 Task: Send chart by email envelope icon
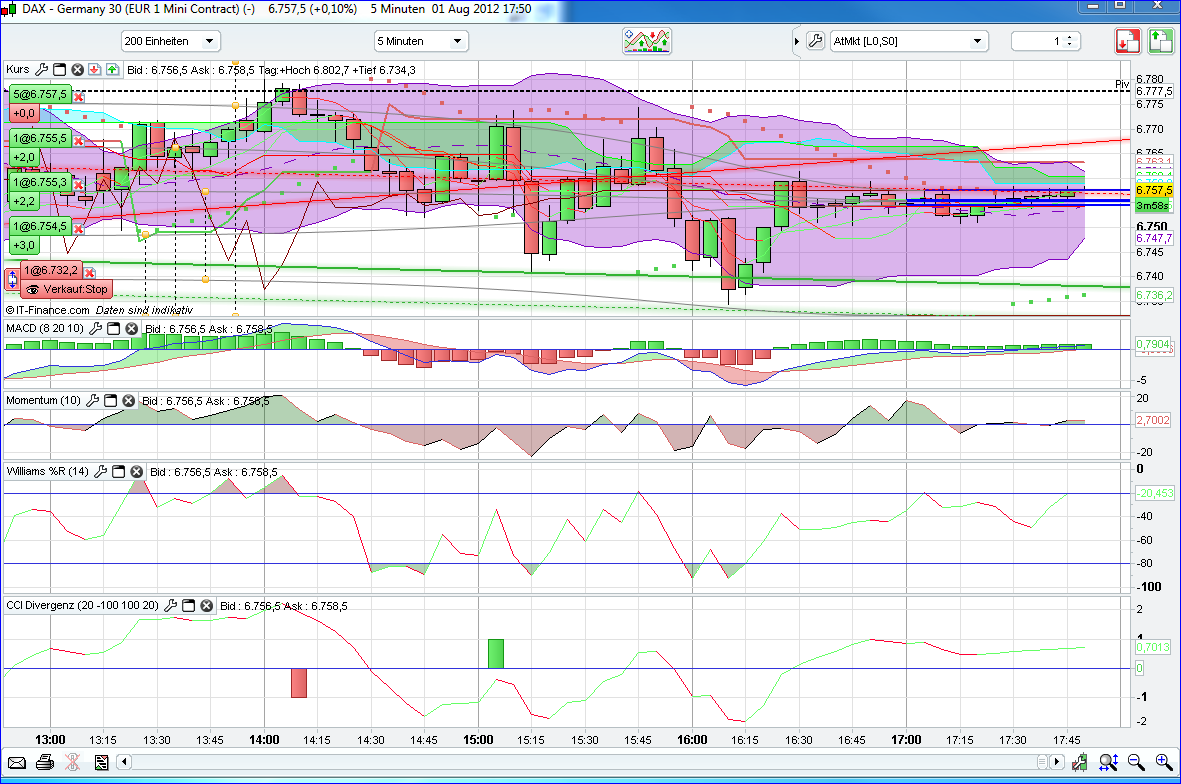(x=17, y=763)
